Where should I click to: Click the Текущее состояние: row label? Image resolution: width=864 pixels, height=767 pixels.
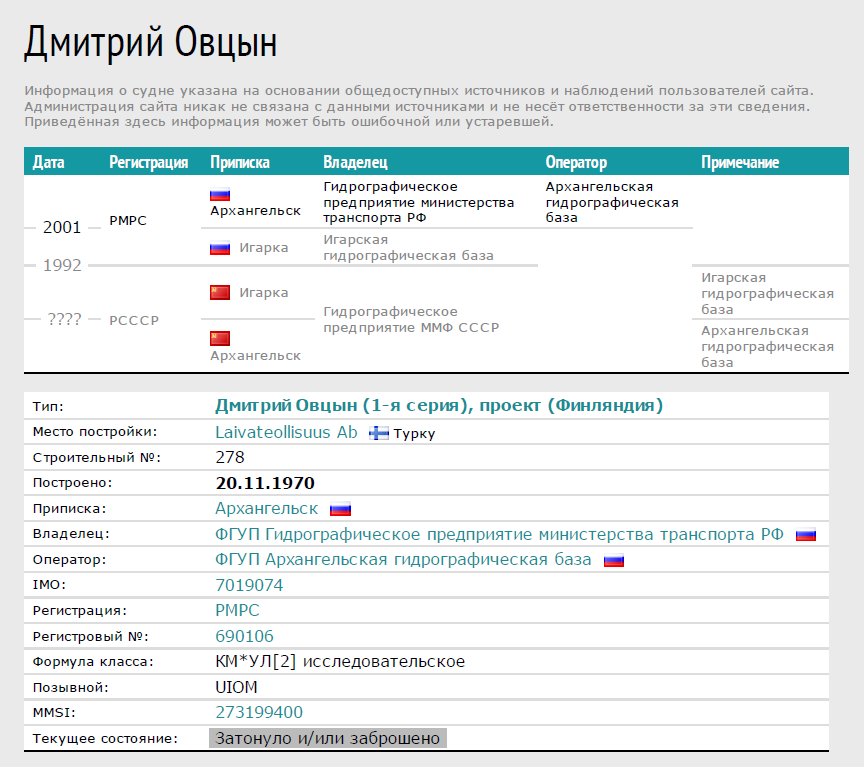coord(105,738)
